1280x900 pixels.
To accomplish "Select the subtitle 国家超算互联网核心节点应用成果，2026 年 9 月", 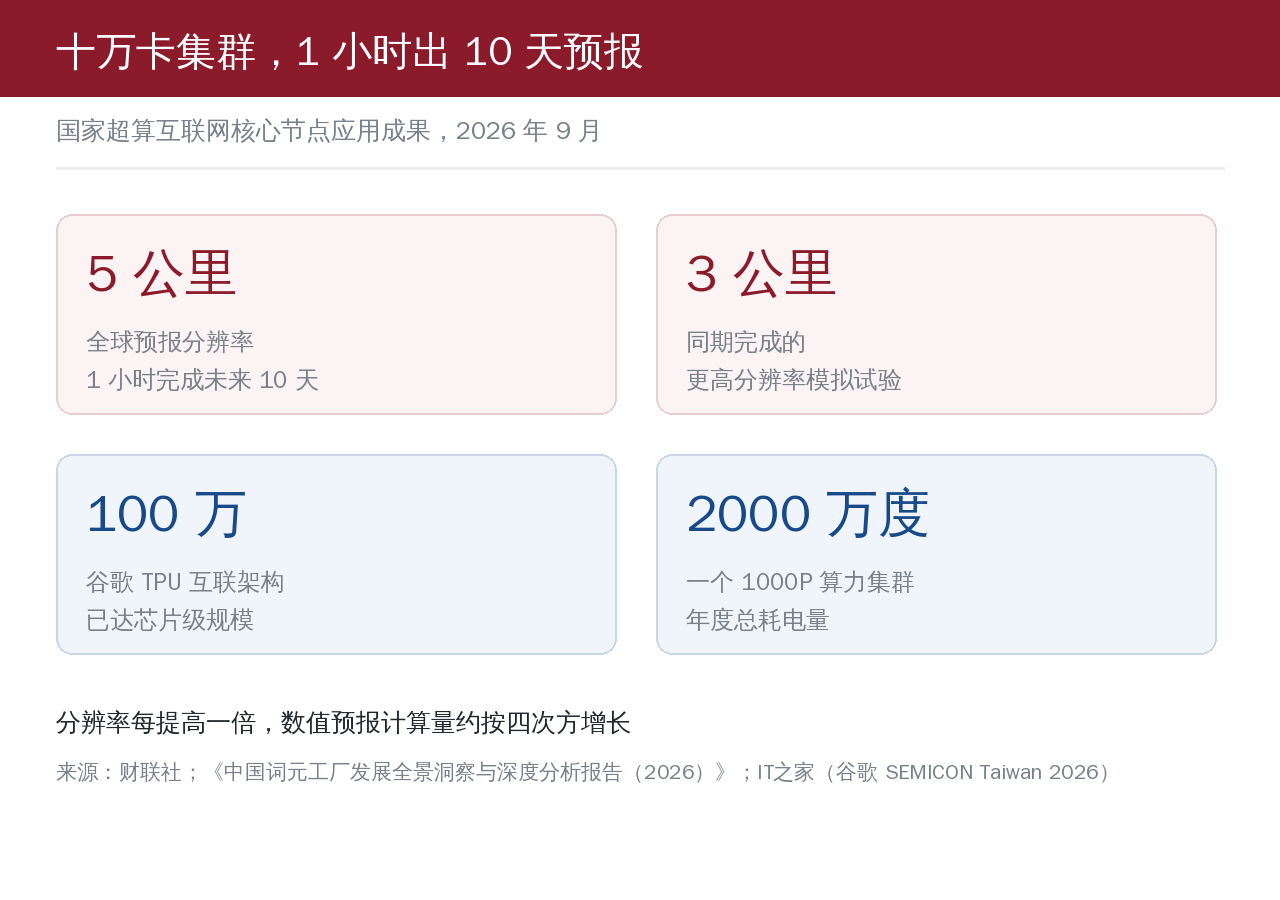I will (x=329, y=131).
